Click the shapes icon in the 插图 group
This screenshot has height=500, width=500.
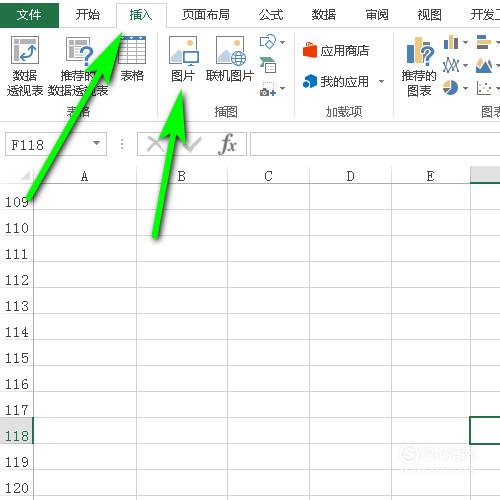[268, 42]
